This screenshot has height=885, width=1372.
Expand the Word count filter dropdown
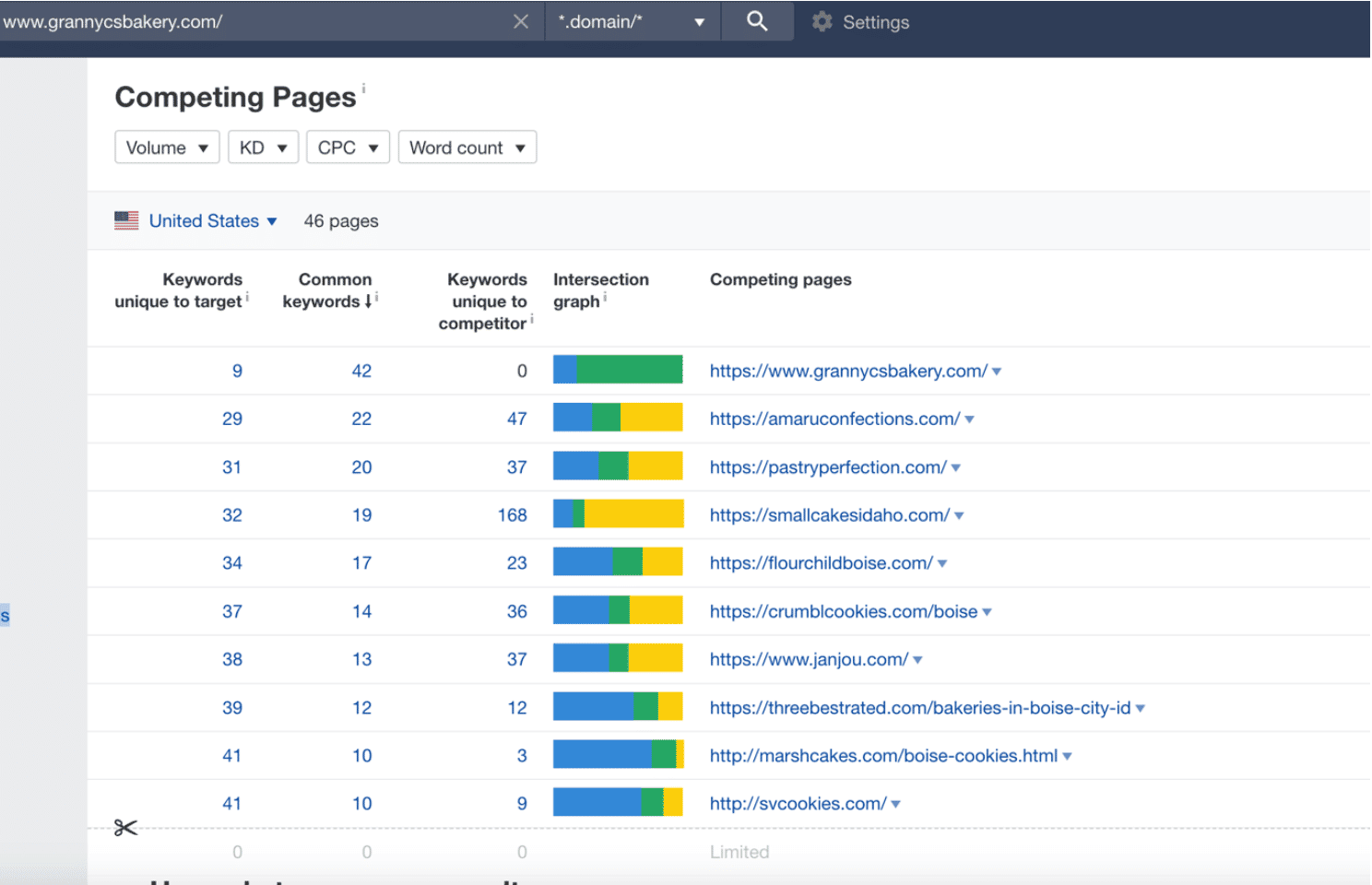[x=467, y=147]
